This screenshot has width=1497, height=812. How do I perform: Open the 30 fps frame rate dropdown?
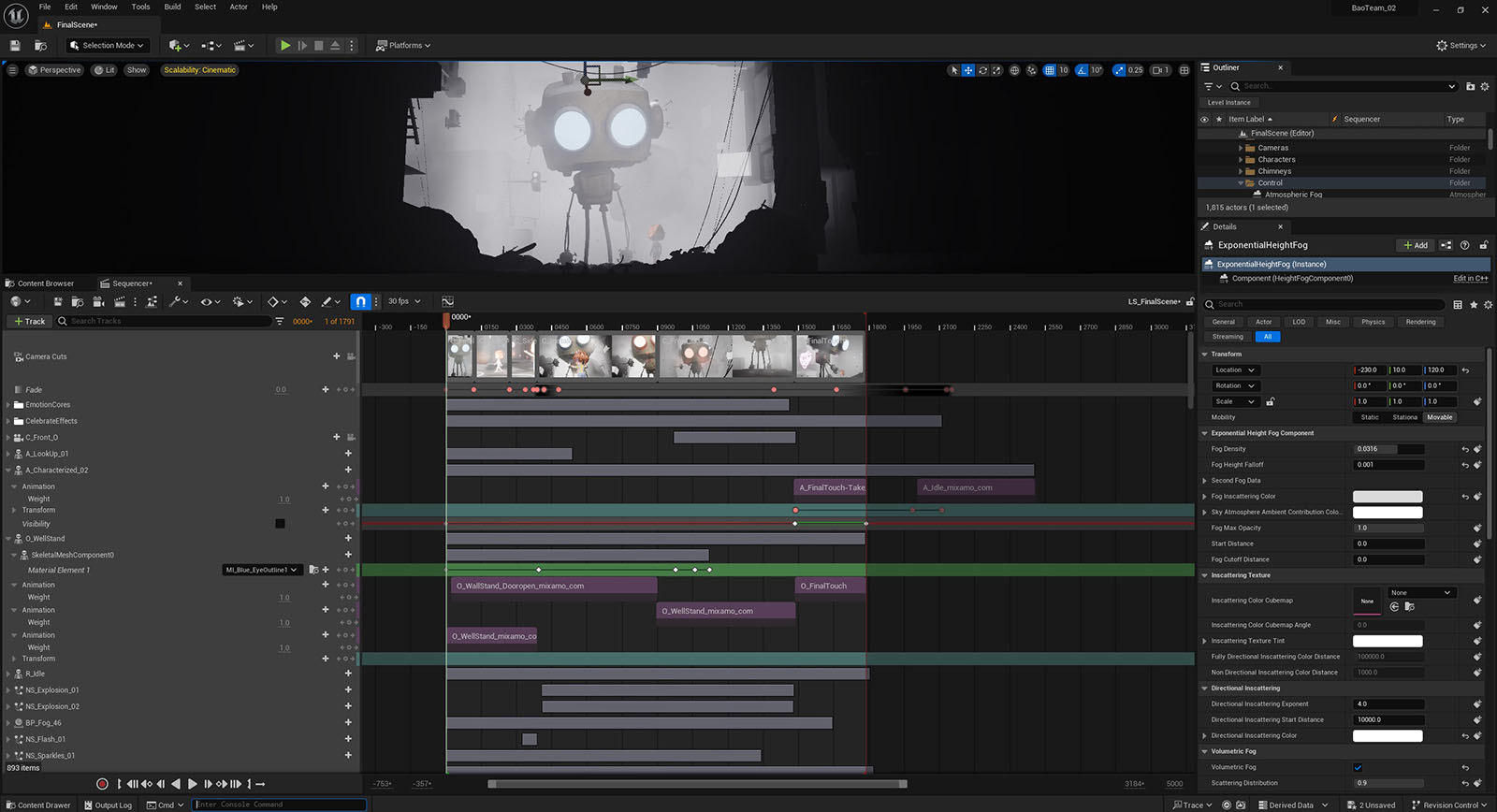click(x=404, y=301)
